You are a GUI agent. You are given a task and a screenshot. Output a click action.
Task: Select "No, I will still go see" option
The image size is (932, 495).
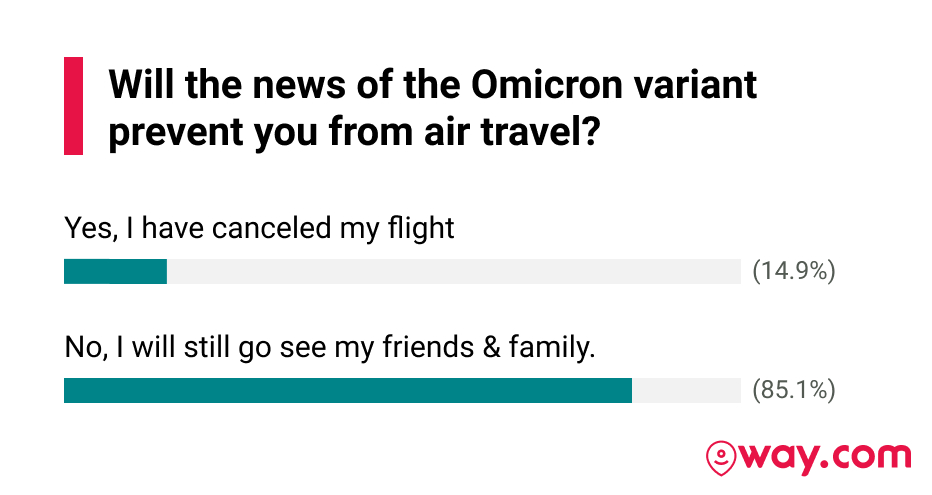pos(329,347)
